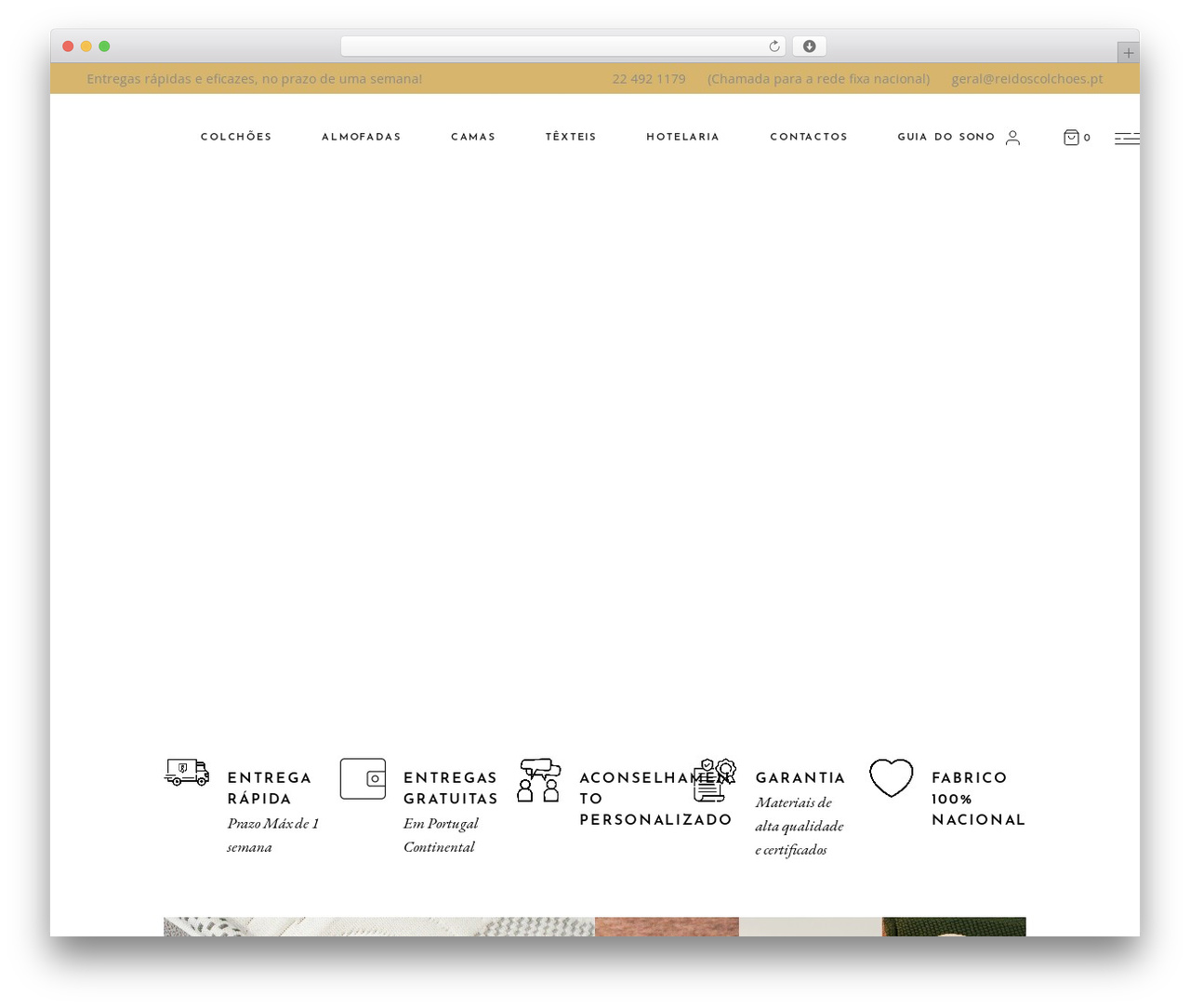Click the 'Prazo Máx de 1 semana' text
Image resolution: width=1190 pixels, height=1008 pixels.
[273, 835]
